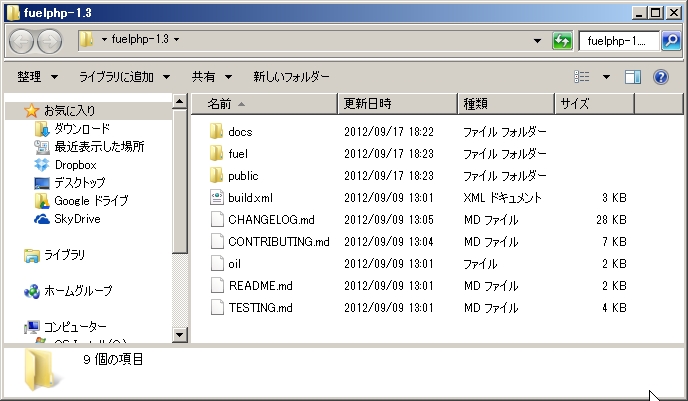
Task: Click the large folder icon in details pane
Action: pos(42,369)
